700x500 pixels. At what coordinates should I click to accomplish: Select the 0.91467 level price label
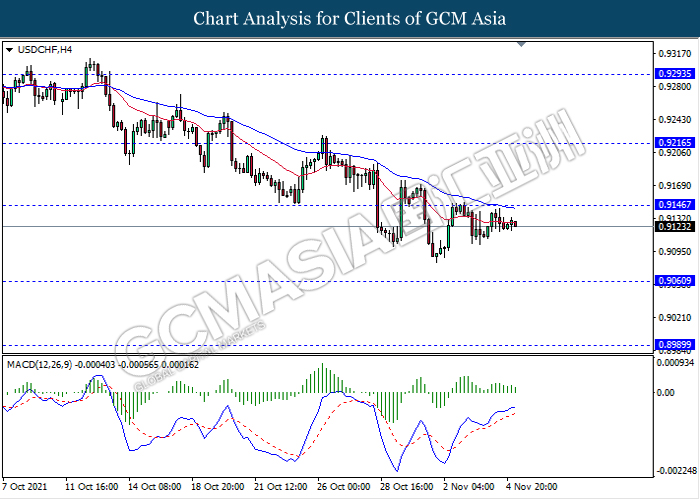(675, 204)
